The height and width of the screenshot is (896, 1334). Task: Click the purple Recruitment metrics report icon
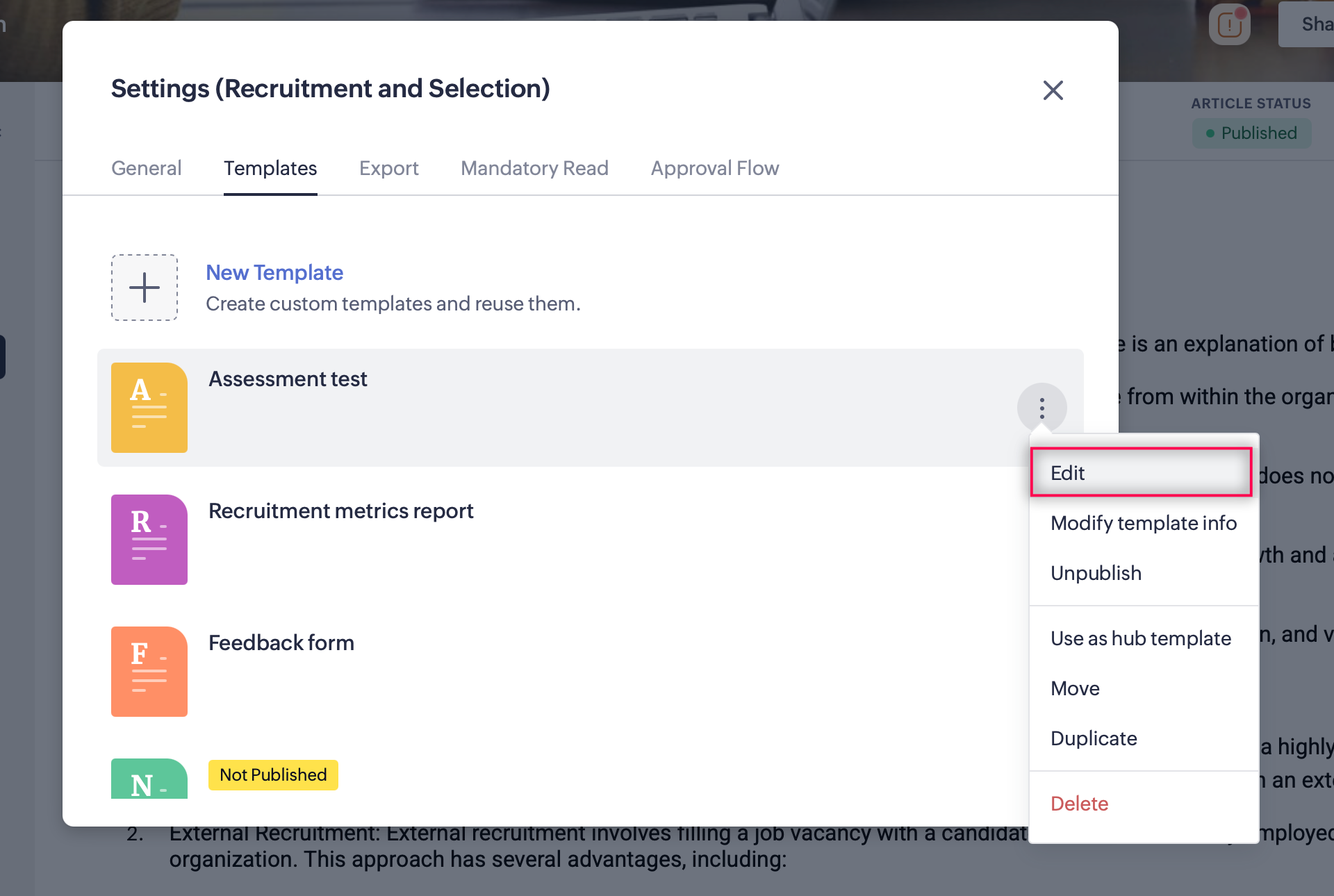pos(149,540)
